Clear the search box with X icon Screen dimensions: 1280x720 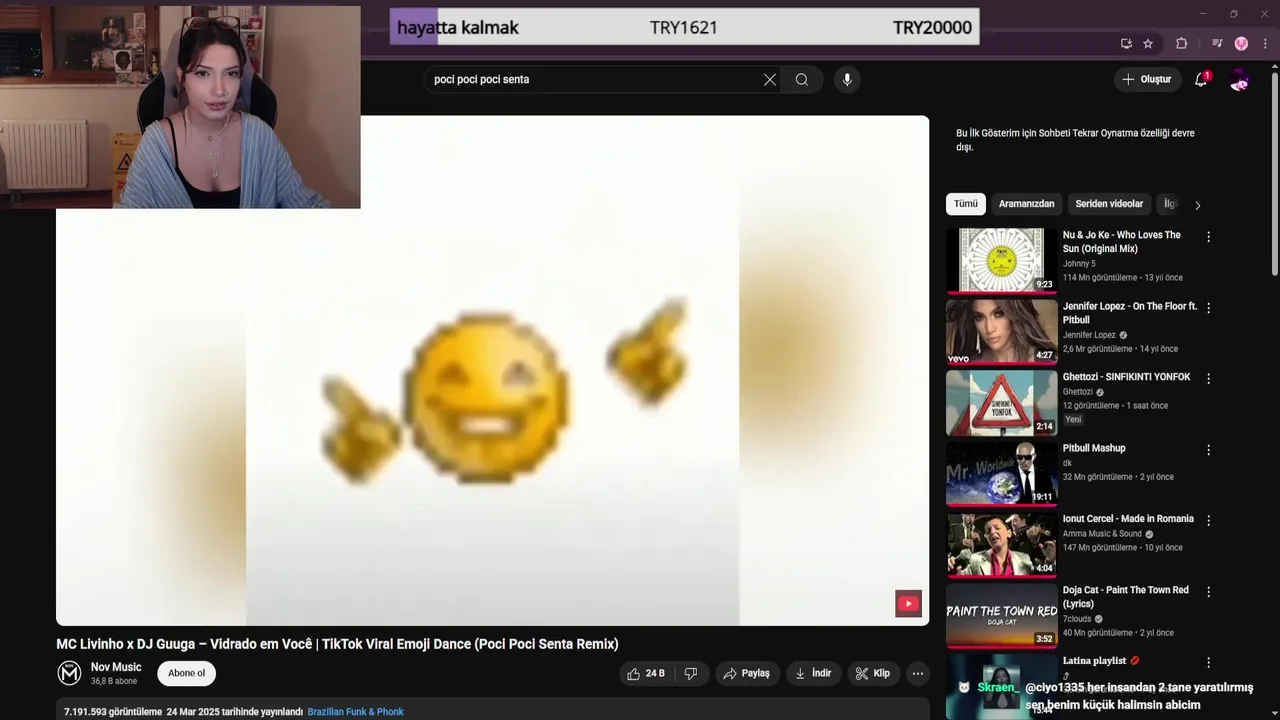770,80
